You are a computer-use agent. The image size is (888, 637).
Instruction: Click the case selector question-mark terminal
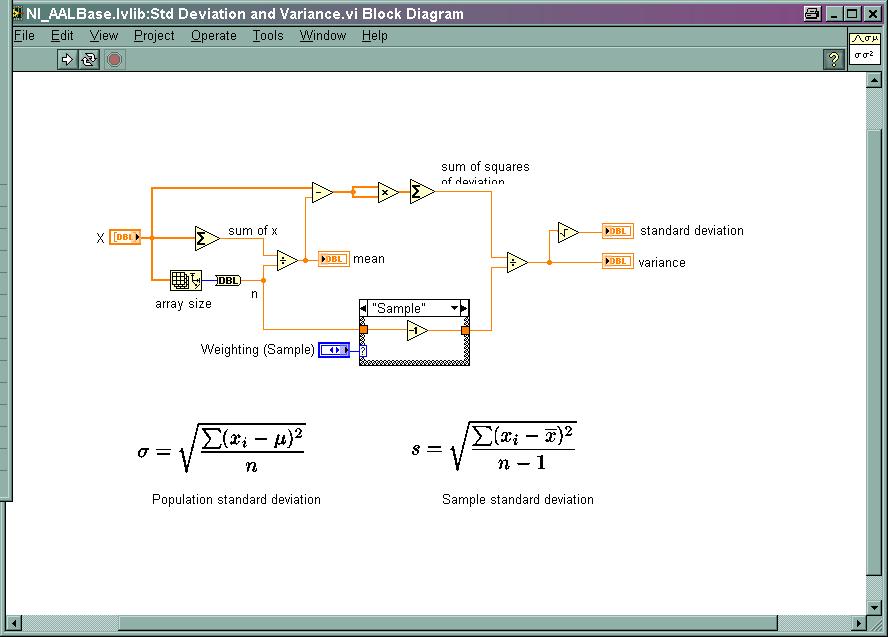[x=363, y=350]
